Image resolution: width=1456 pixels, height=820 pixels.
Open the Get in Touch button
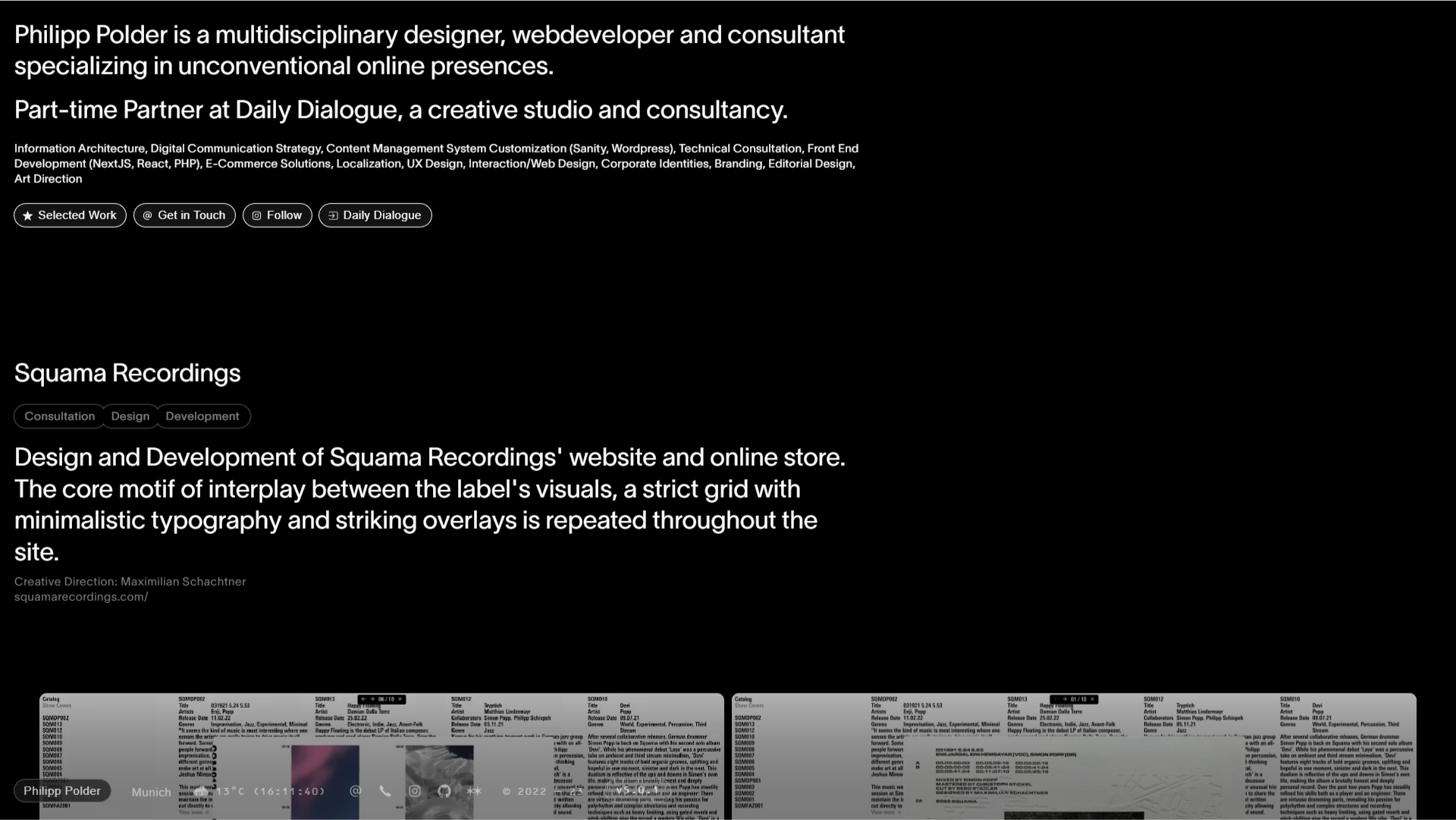pyautogui.click(x=184, y=215)
